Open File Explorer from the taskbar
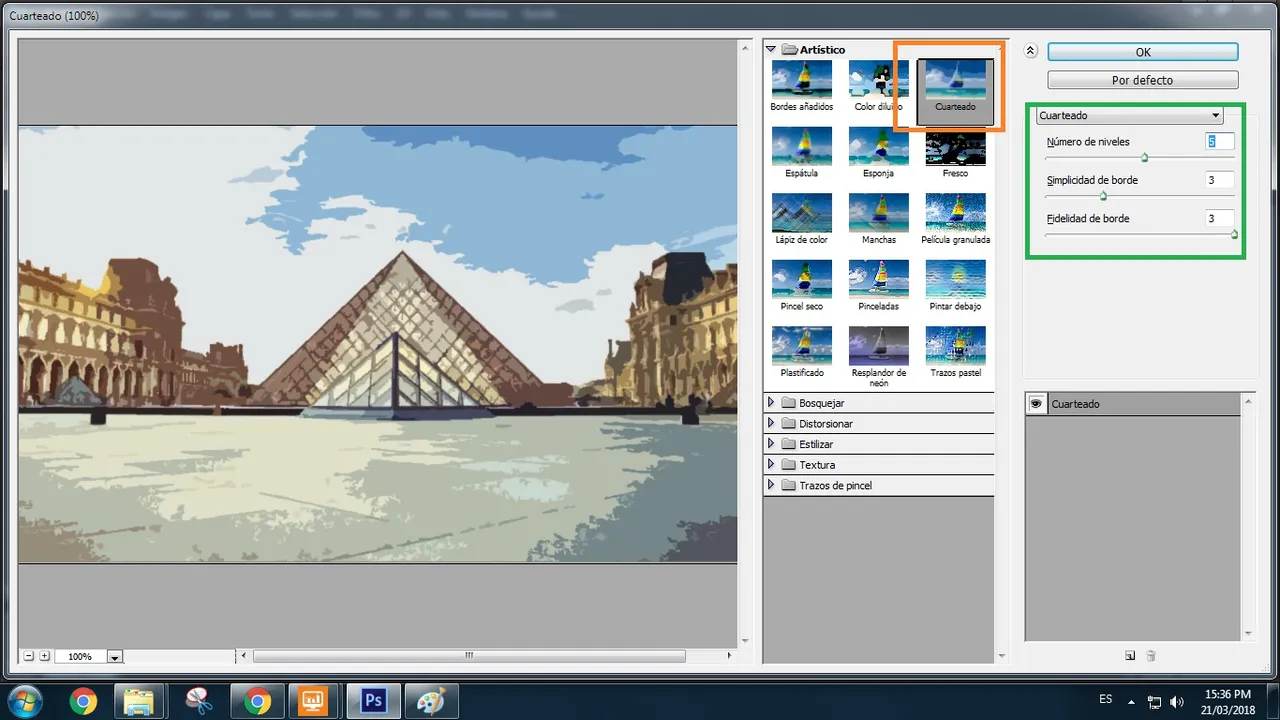The height and width of the screenshot is (720, 1280). point(139,701)
